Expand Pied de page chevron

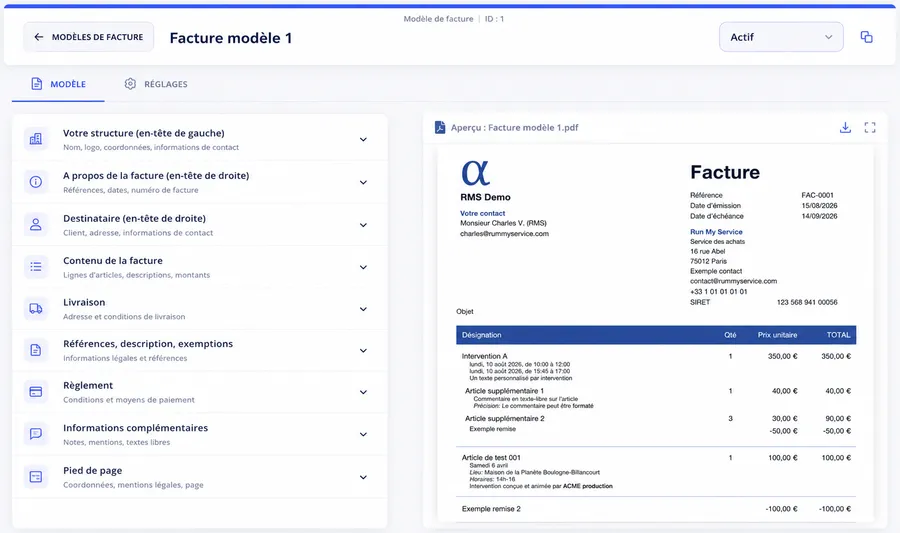pos(363,477)
